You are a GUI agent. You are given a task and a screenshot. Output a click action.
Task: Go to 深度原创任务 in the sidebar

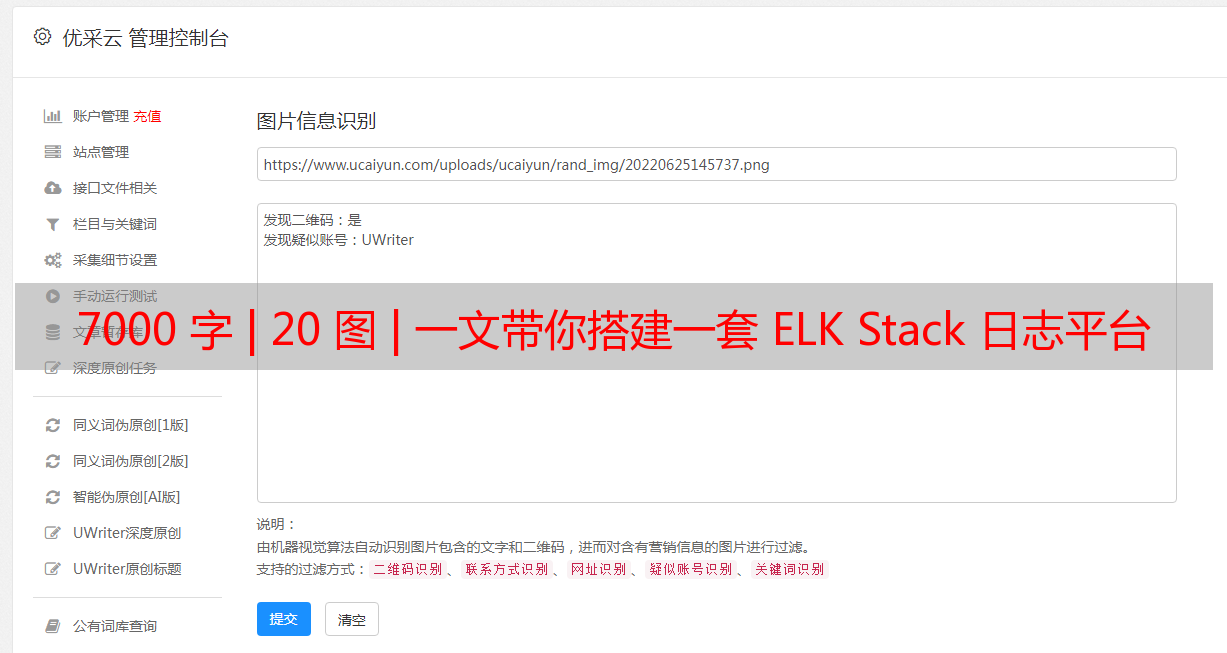point(115,368)
